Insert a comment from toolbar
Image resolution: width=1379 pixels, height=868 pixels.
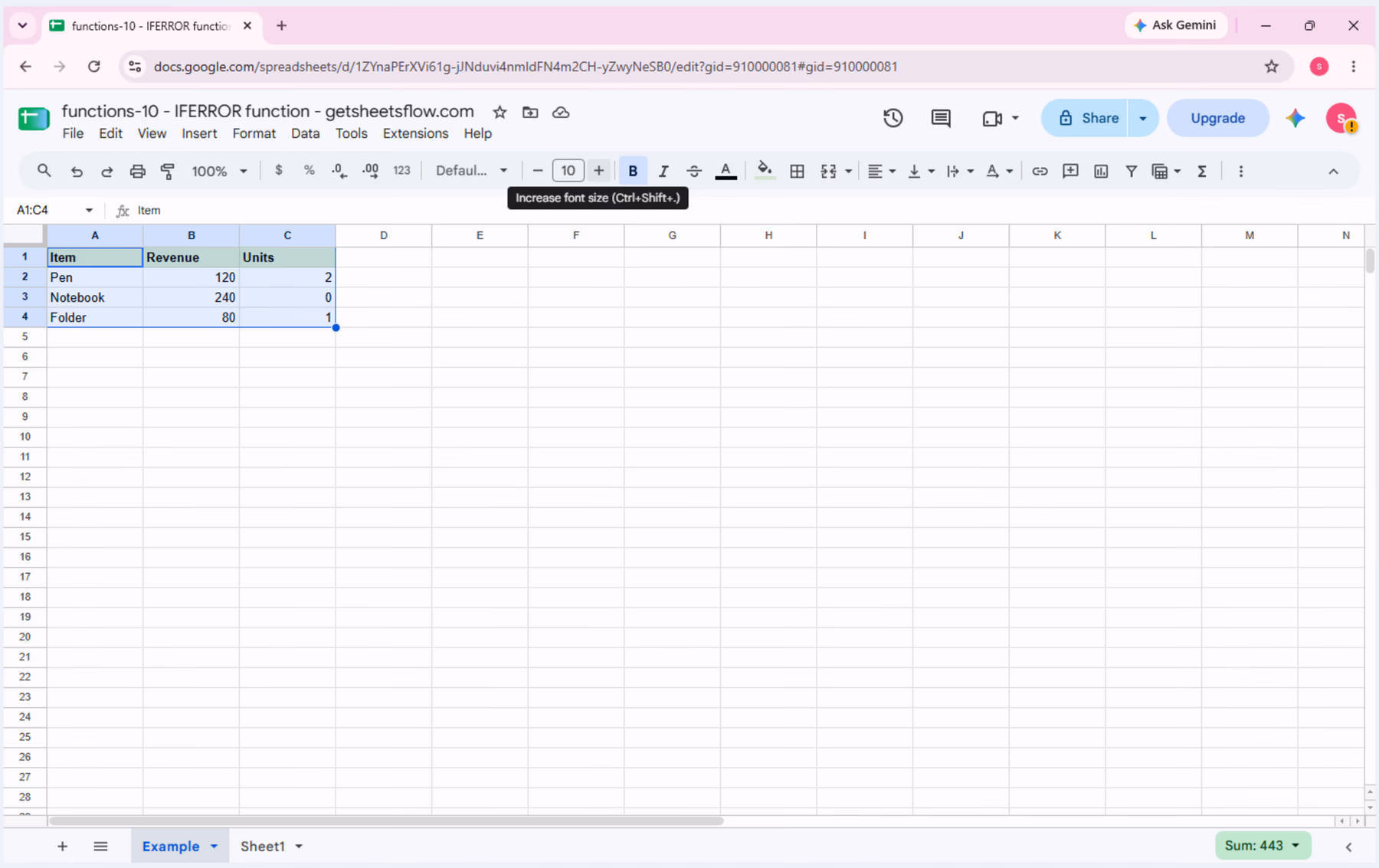pos(1070,171)
